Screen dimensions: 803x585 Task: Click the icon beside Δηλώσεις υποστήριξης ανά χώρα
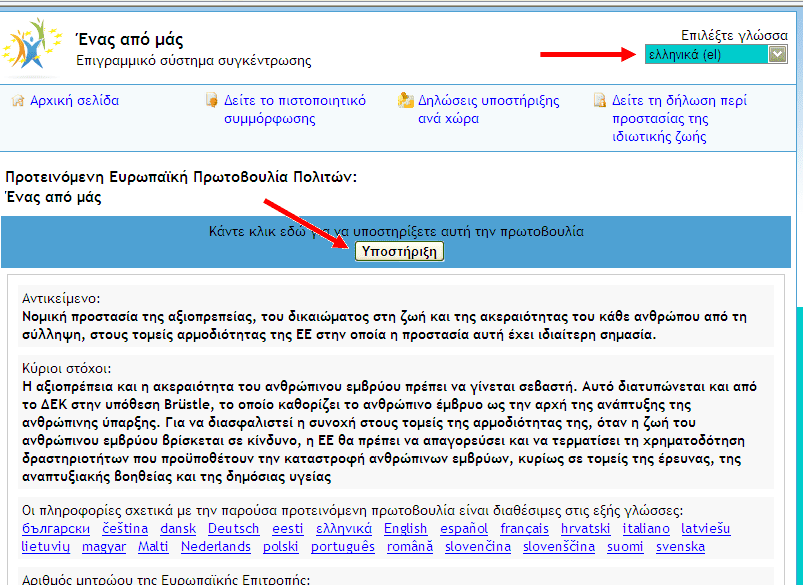pos(405,101)
